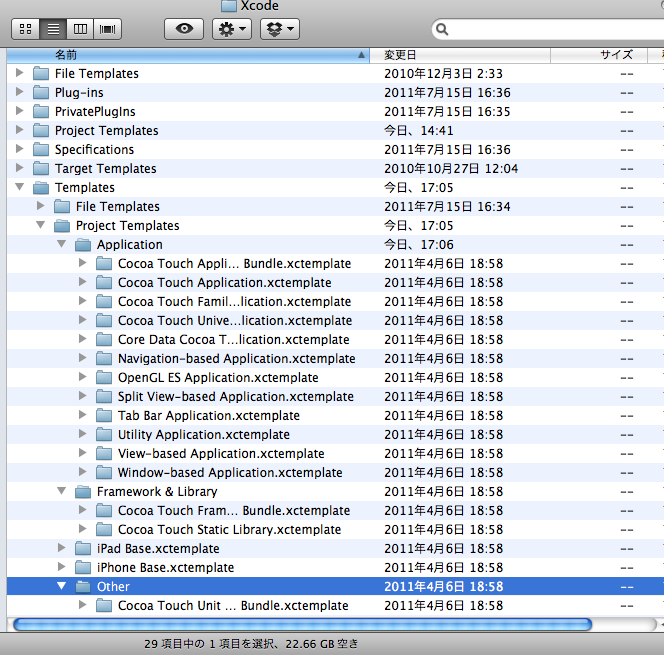Click the Other folder icon
This screenshot has width=664, height=655.
click(x=83, y=587)
